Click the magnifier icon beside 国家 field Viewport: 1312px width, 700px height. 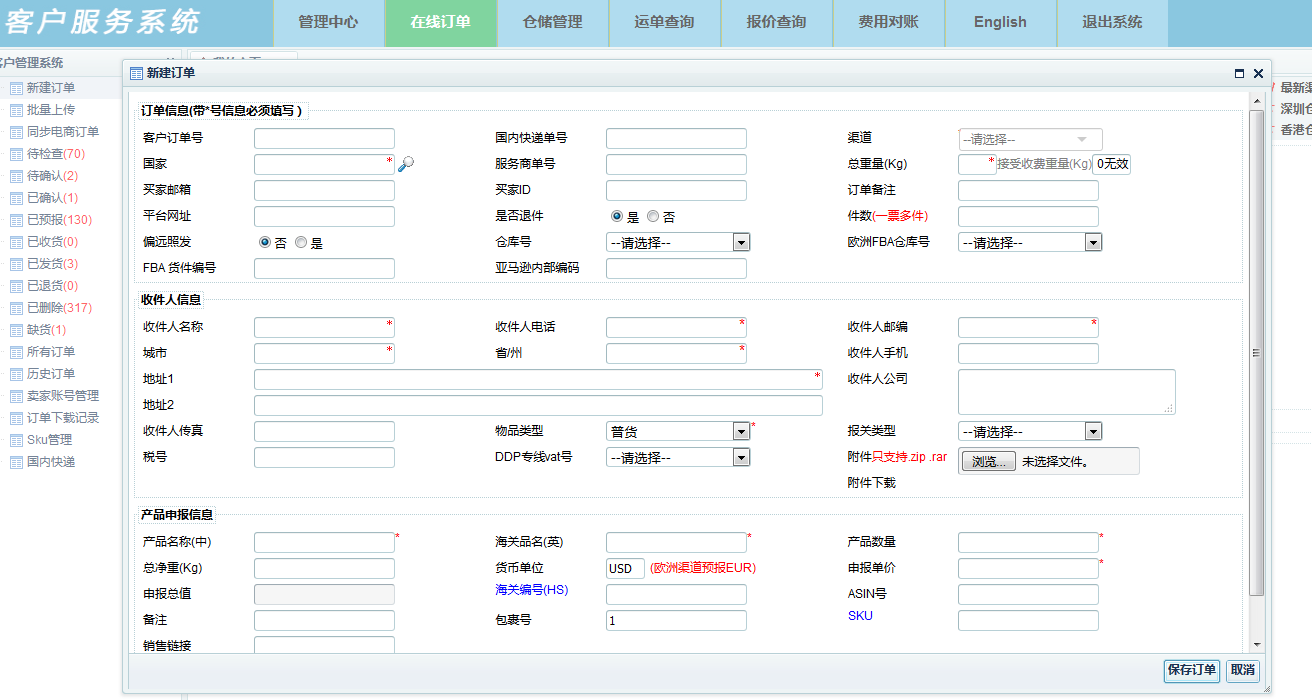[x=405, y=165]
